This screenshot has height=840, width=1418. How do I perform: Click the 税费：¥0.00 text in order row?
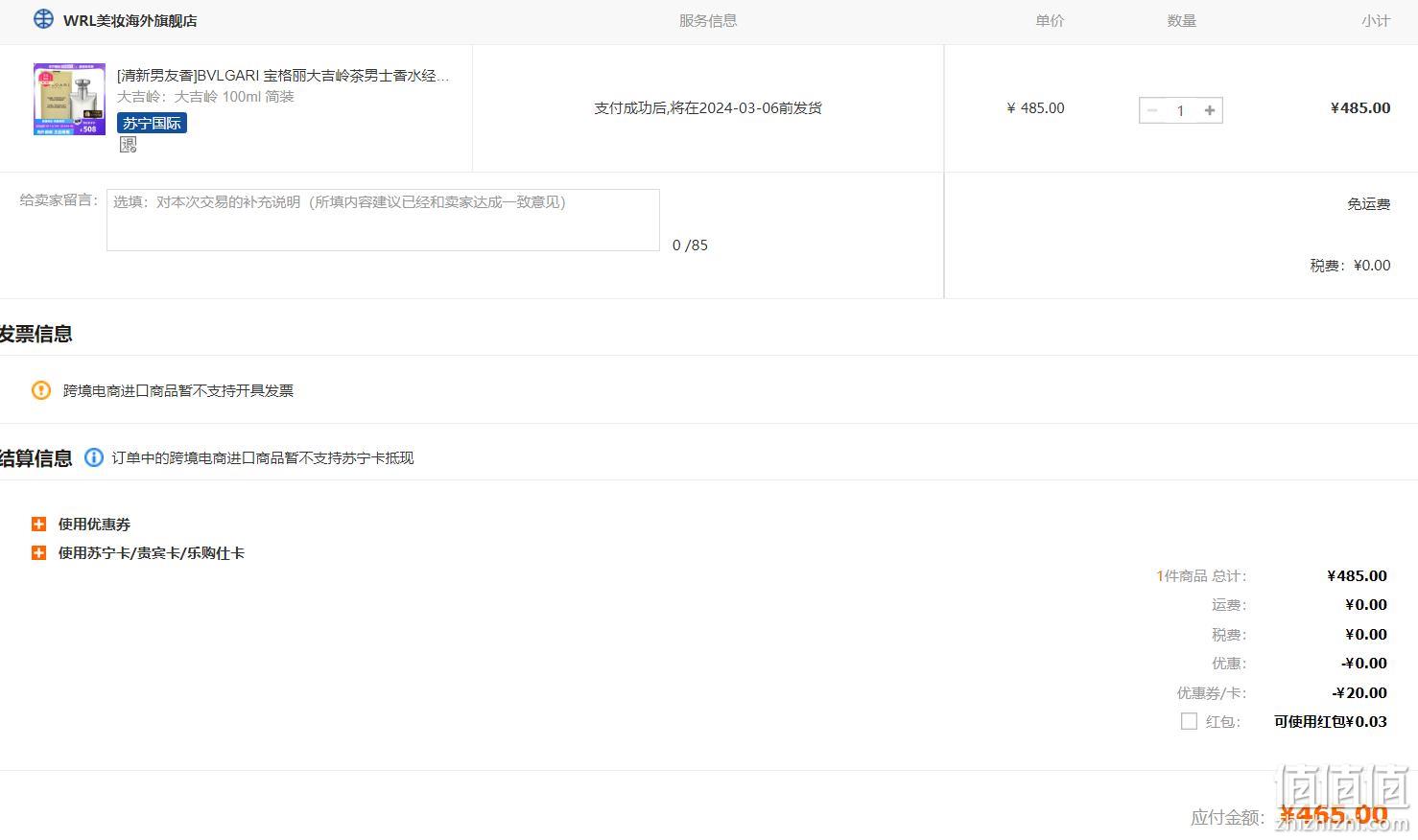pos(1350,266)
